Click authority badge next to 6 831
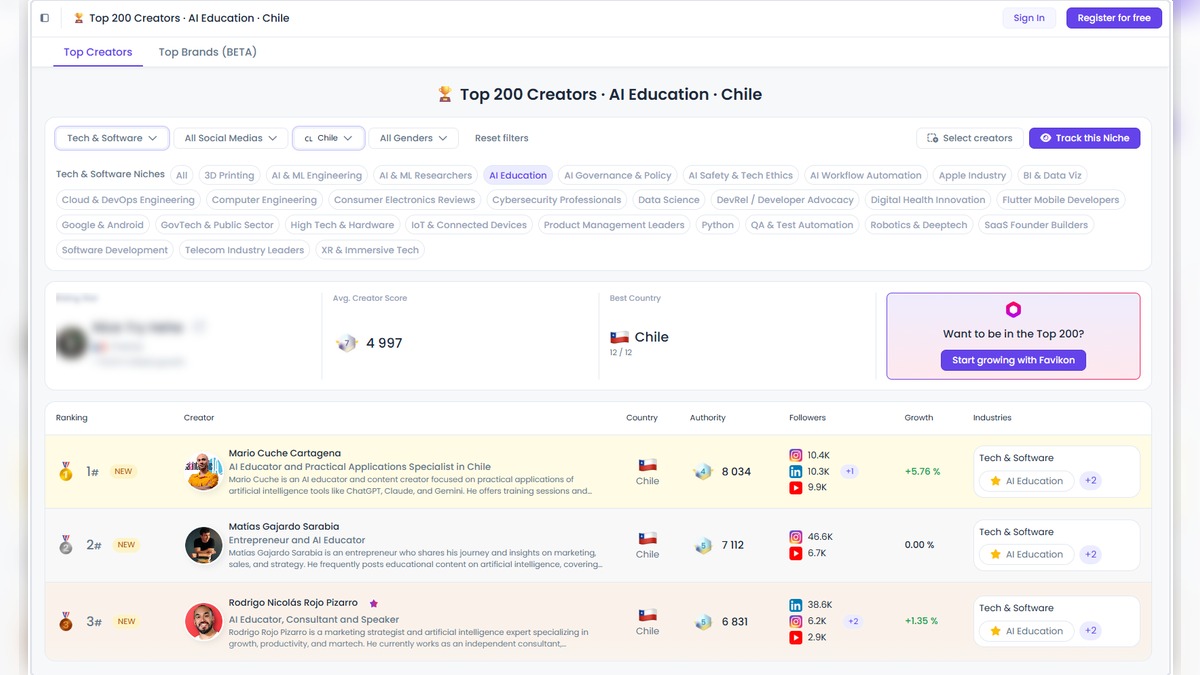 point(703,621)
